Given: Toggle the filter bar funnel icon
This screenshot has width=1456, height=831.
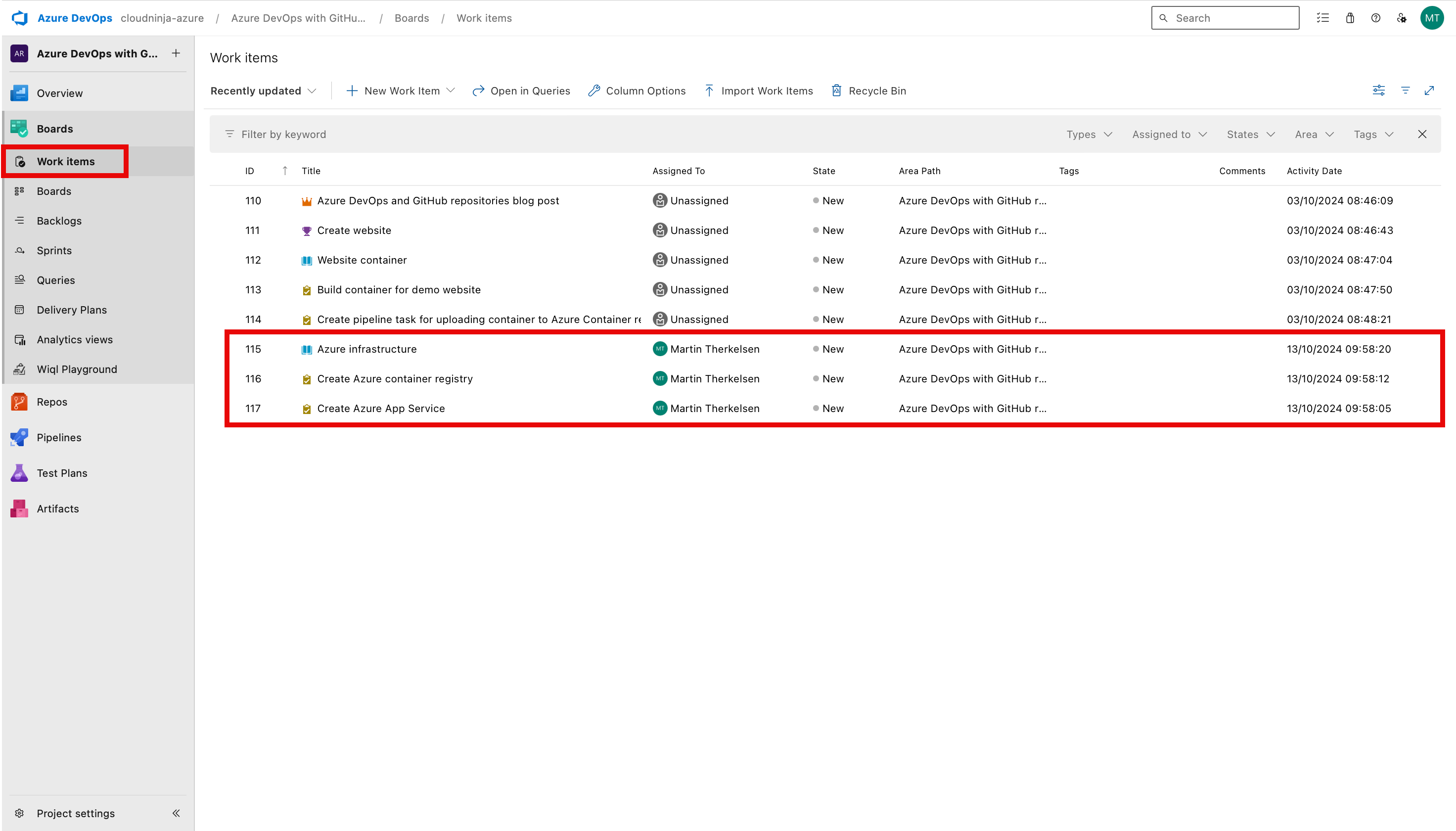Looking at the screenshot, I should coord(1405,90).
